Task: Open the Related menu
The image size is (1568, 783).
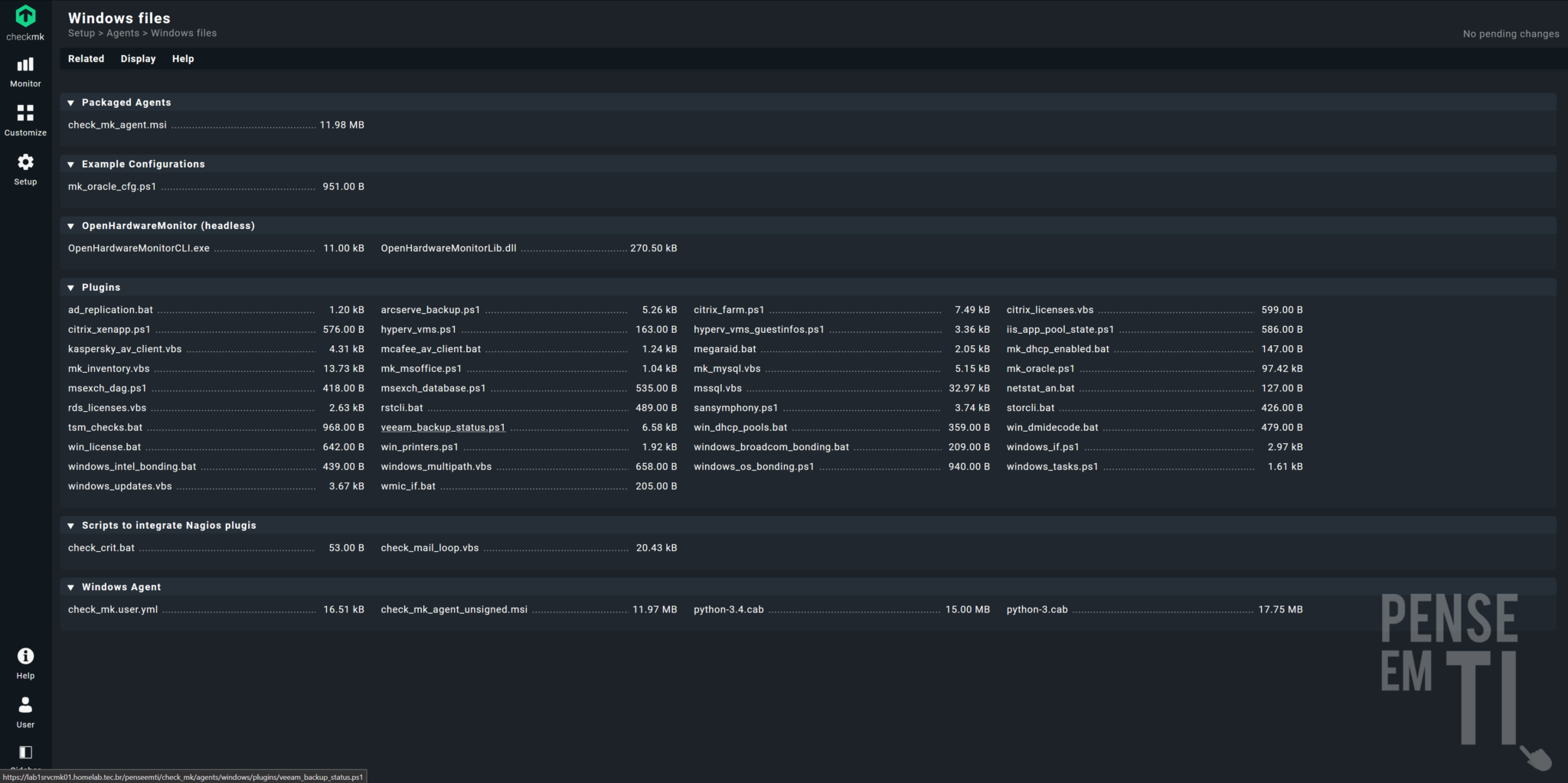Action: point(85,58)
